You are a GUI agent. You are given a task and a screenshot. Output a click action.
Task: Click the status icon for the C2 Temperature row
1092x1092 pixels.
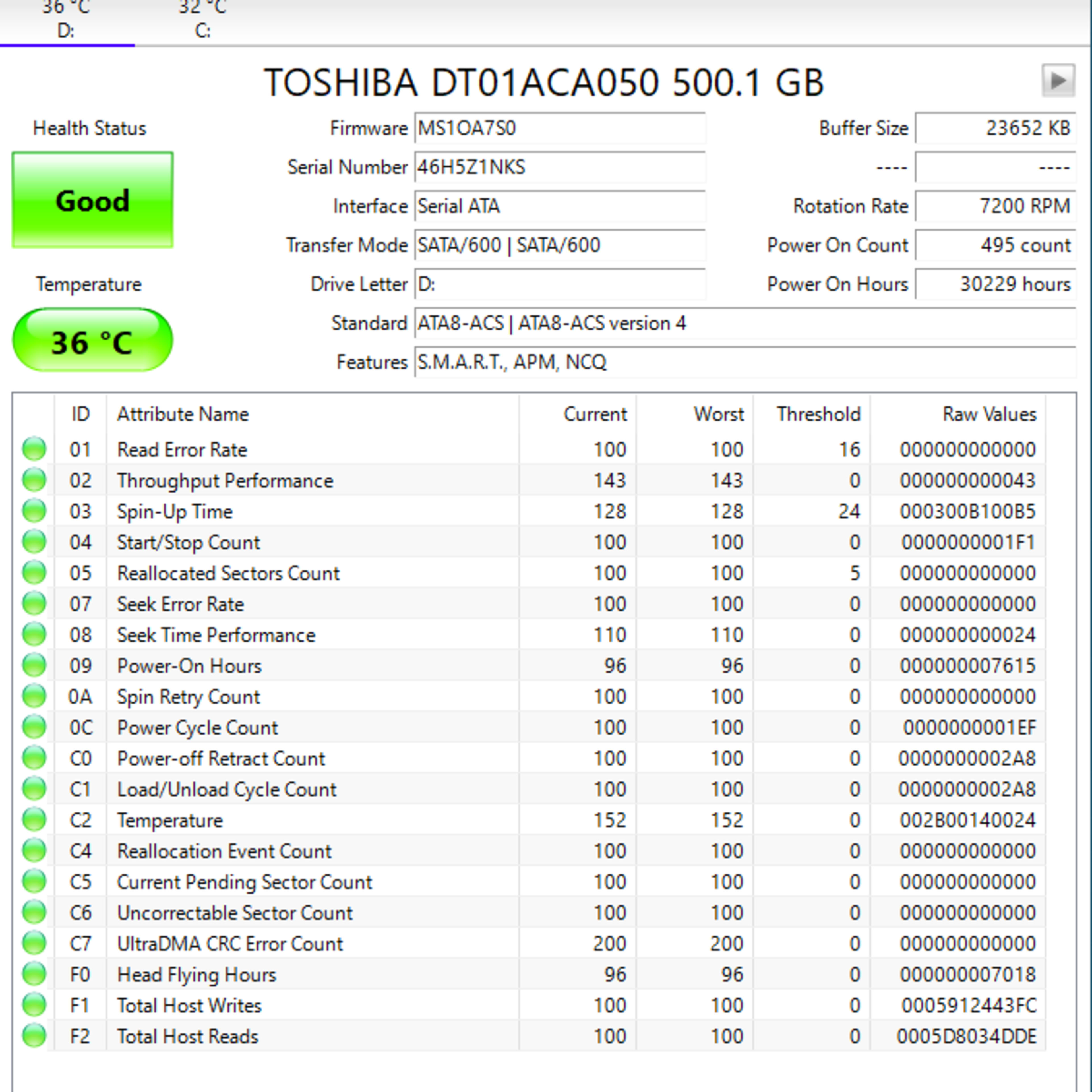coord(34,820)
